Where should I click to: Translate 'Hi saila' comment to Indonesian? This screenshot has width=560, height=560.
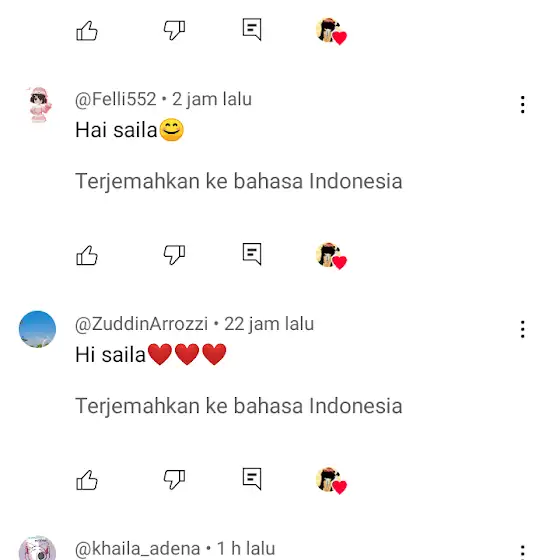click(239, 406)
